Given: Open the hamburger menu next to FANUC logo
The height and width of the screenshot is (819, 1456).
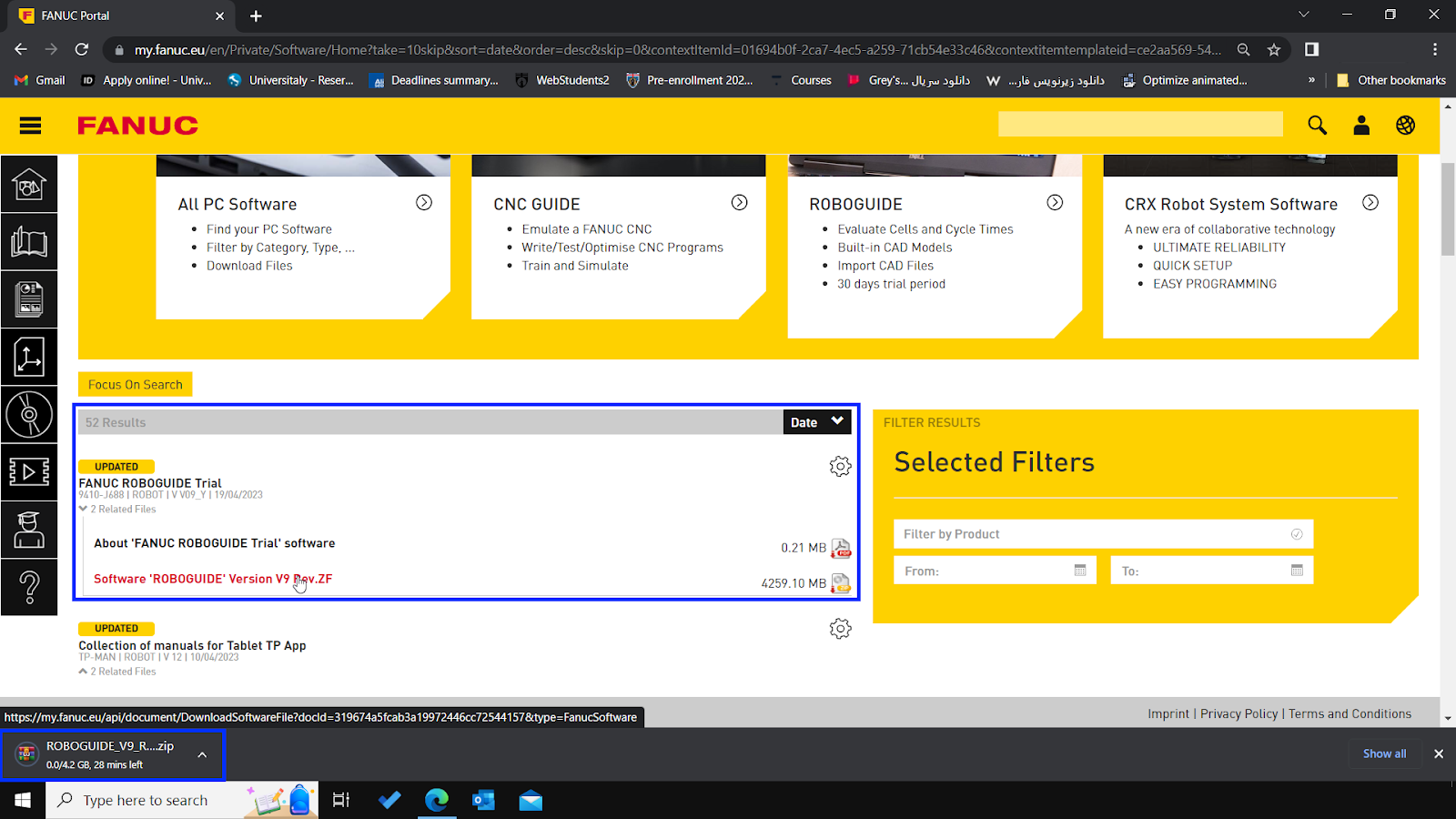Looking at the screenshot, I should pos(30,126).
